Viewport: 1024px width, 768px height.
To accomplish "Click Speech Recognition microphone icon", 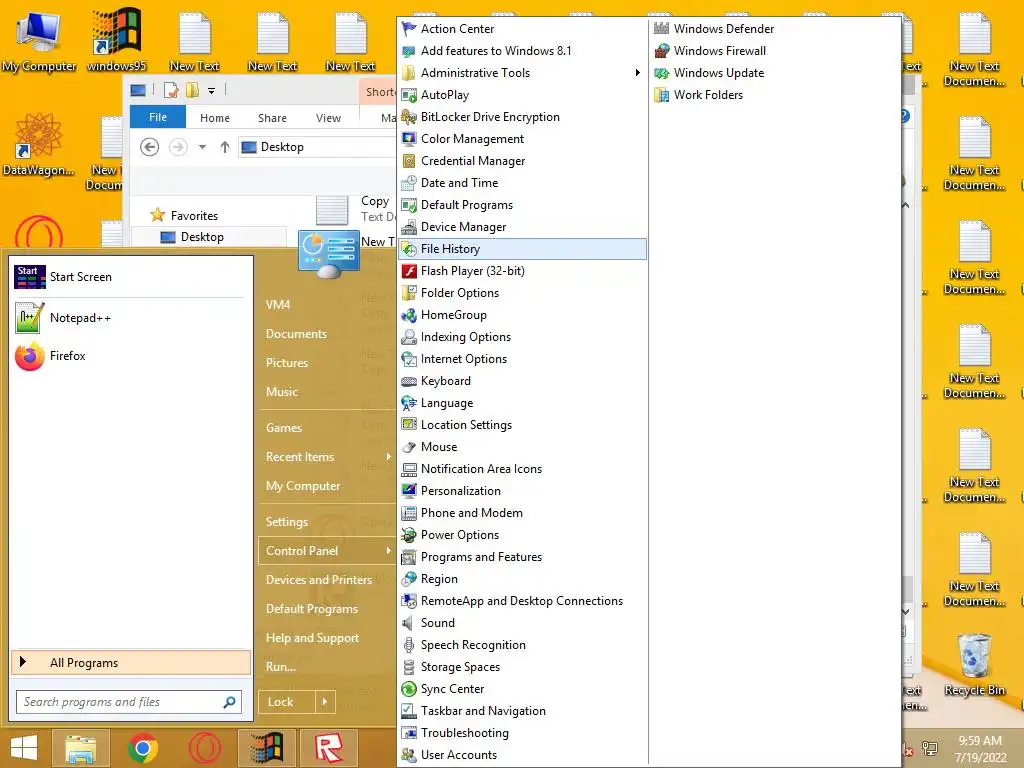I will tap(409, 645).
